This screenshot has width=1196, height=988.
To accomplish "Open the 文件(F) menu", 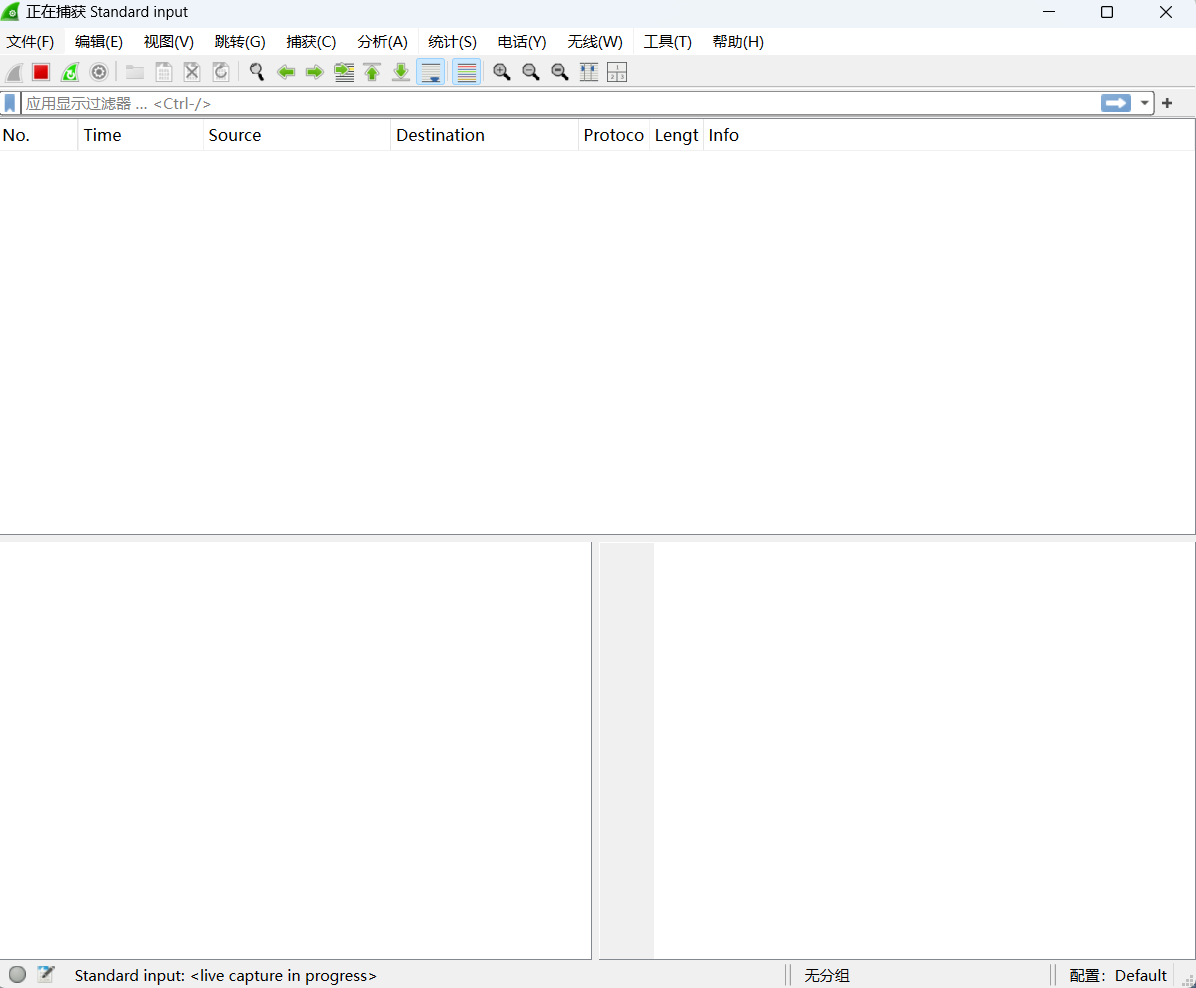I will [31, 42].
